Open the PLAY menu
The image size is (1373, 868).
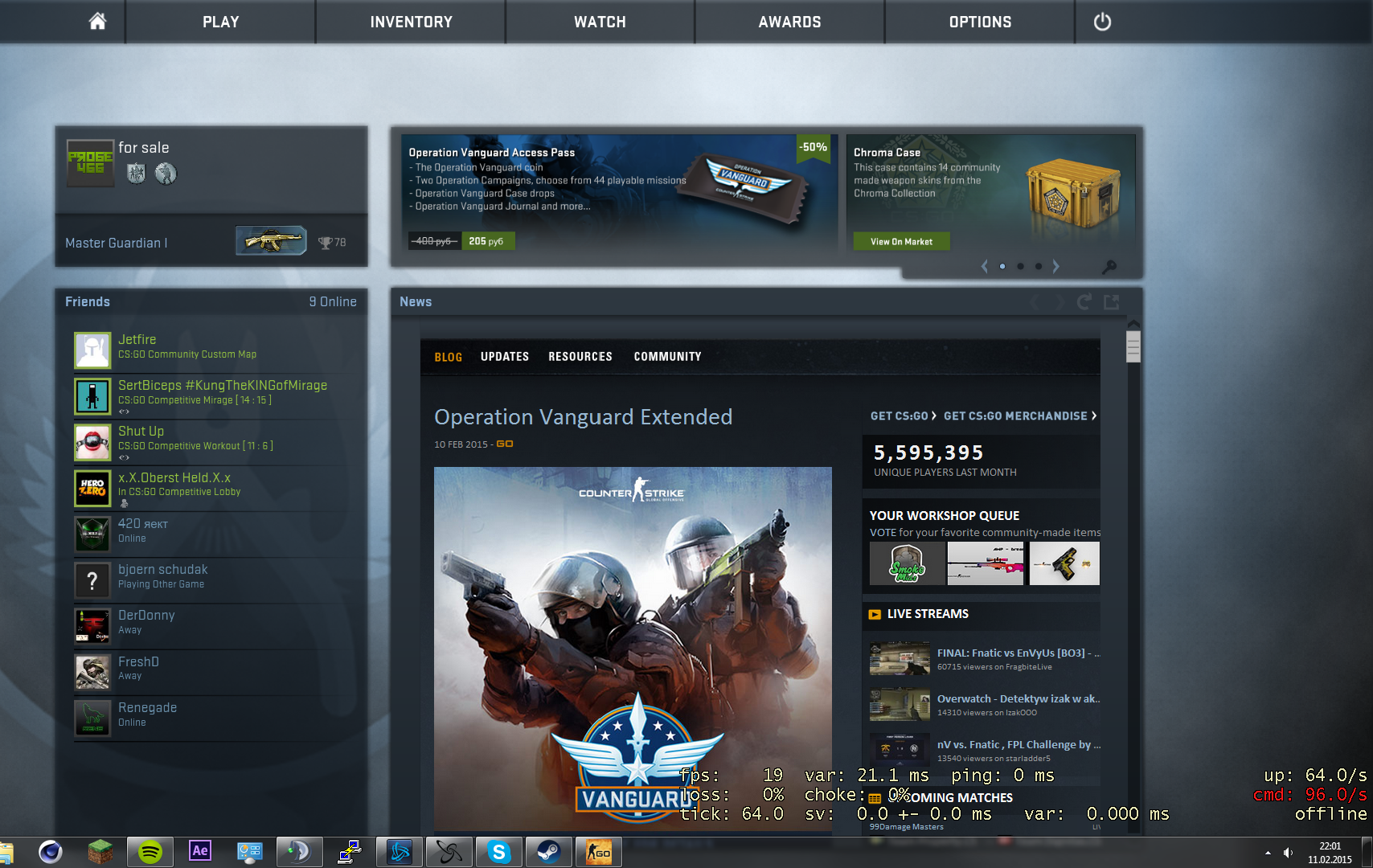click(x=221, y=22)
